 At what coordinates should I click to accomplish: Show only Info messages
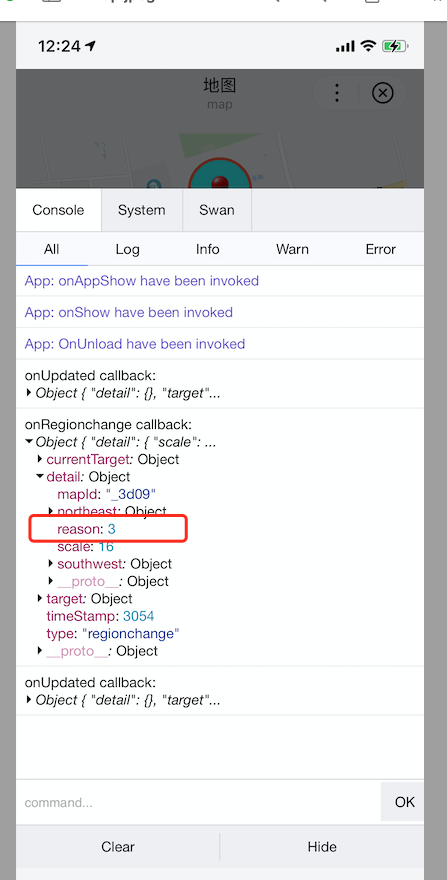[x=207, y=249]
